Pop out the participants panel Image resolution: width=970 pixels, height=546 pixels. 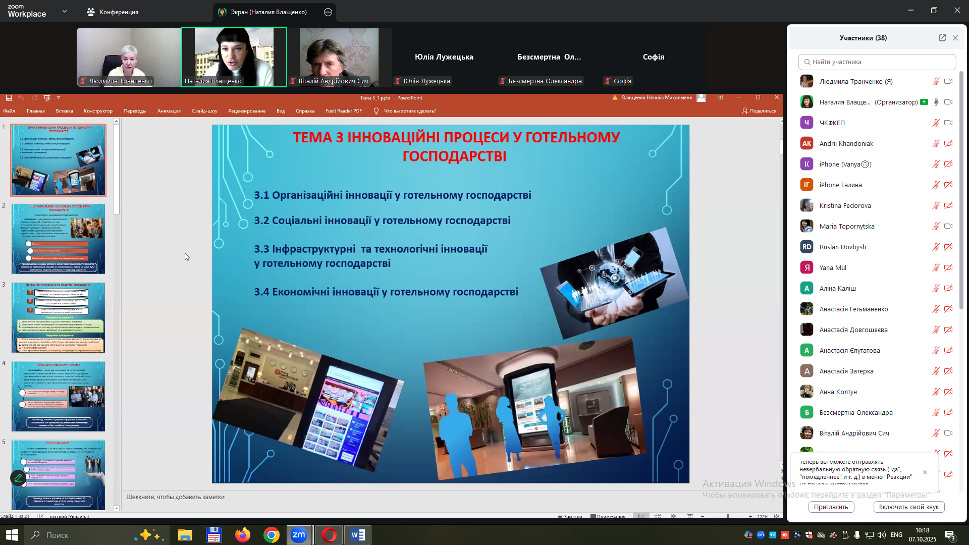coord(942,38)
